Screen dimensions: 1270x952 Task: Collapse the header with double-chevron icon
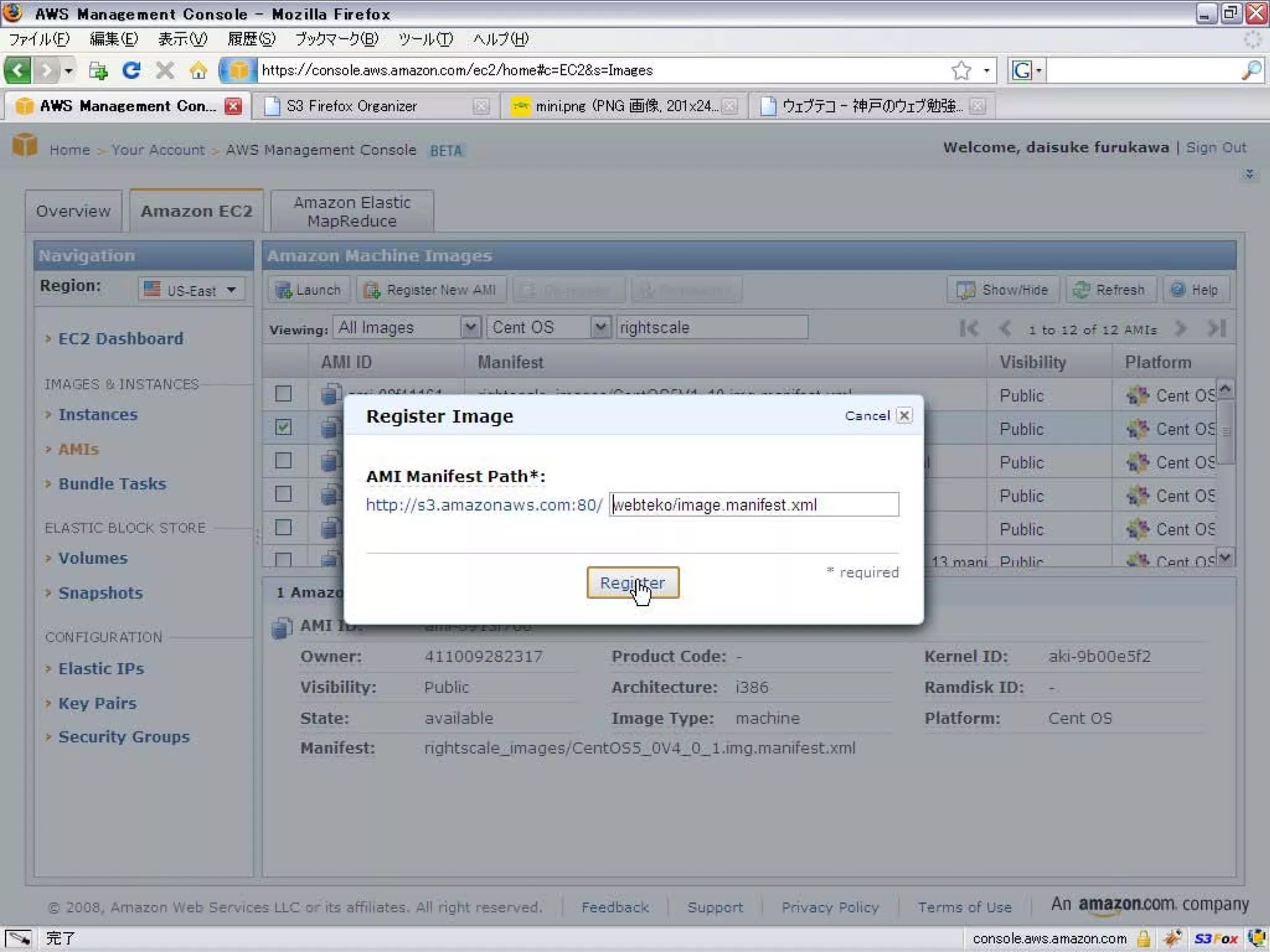click(x=1250, y=174)
